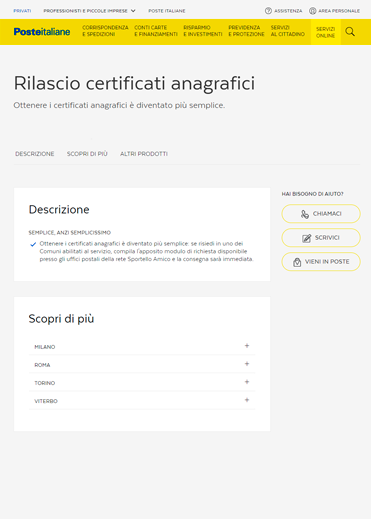Open Conti Carte e Finanziamenti menu
Screen dimensions: 371x519
pos(156,31)
